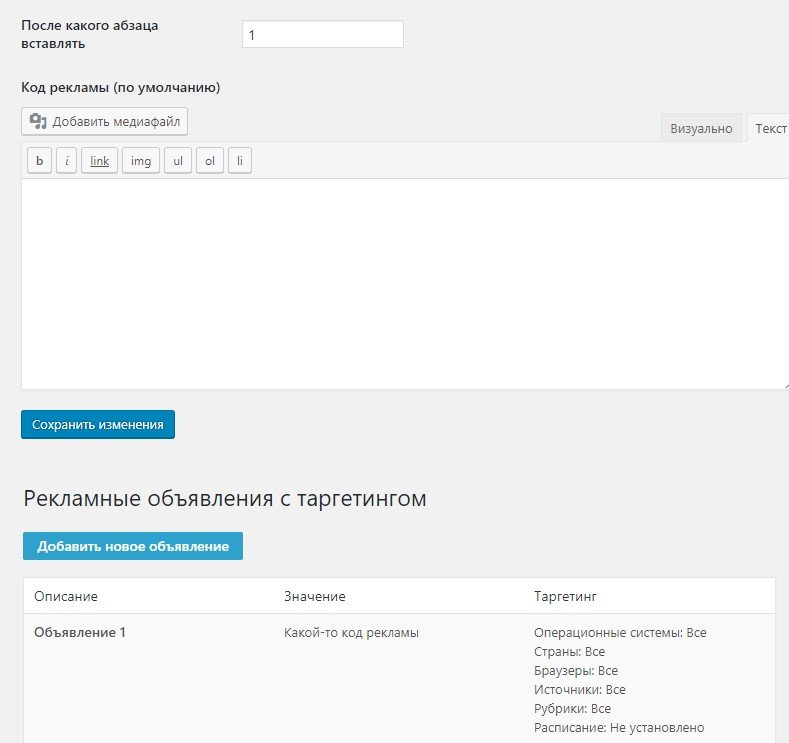Click 'Код рекламы (по умолчанию)' label

pyautogui.click(x=121, y=88)
